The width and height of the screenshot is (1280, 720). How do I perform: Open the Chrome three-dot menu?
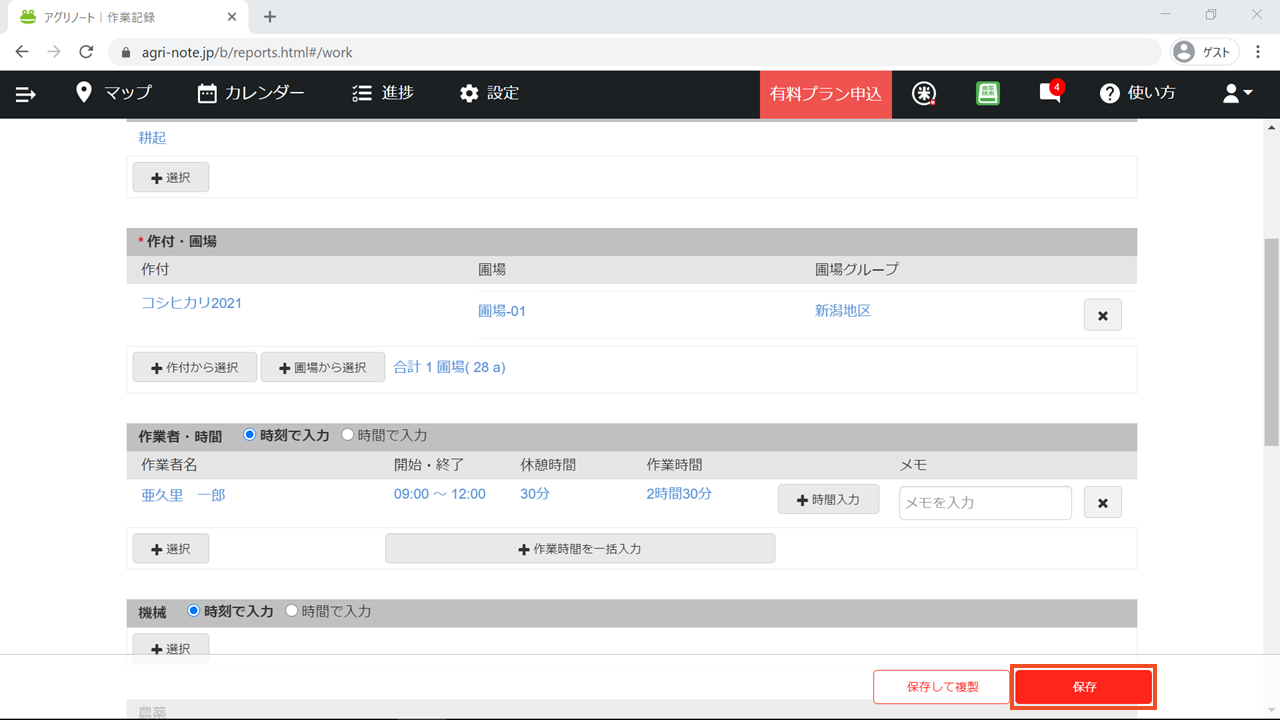1258,52
